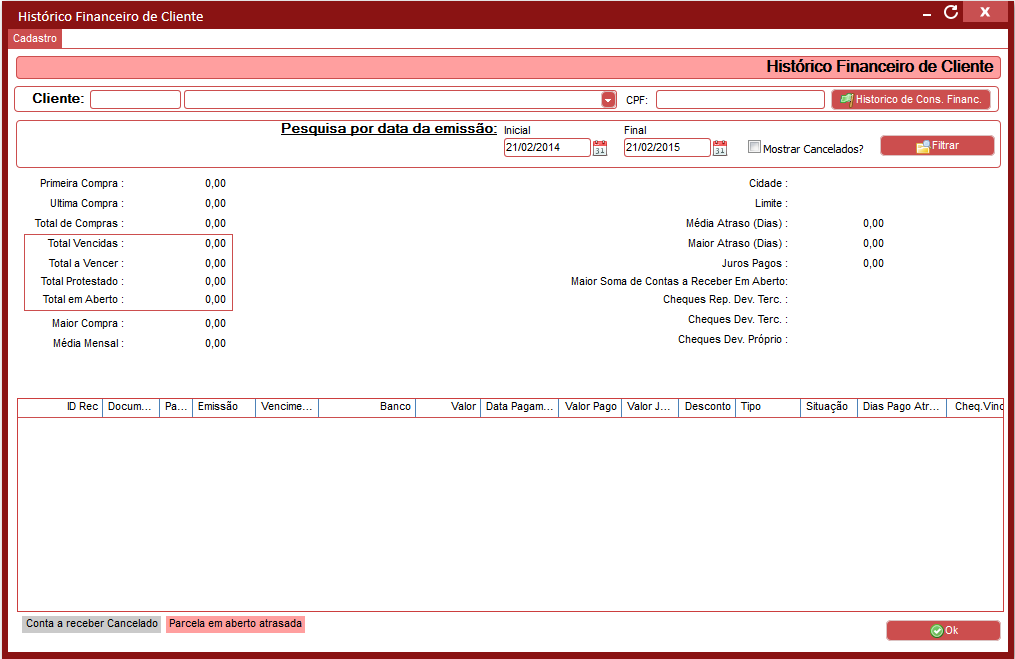
Task: Click the Total em Aberto label
Action: coord(84,300)
